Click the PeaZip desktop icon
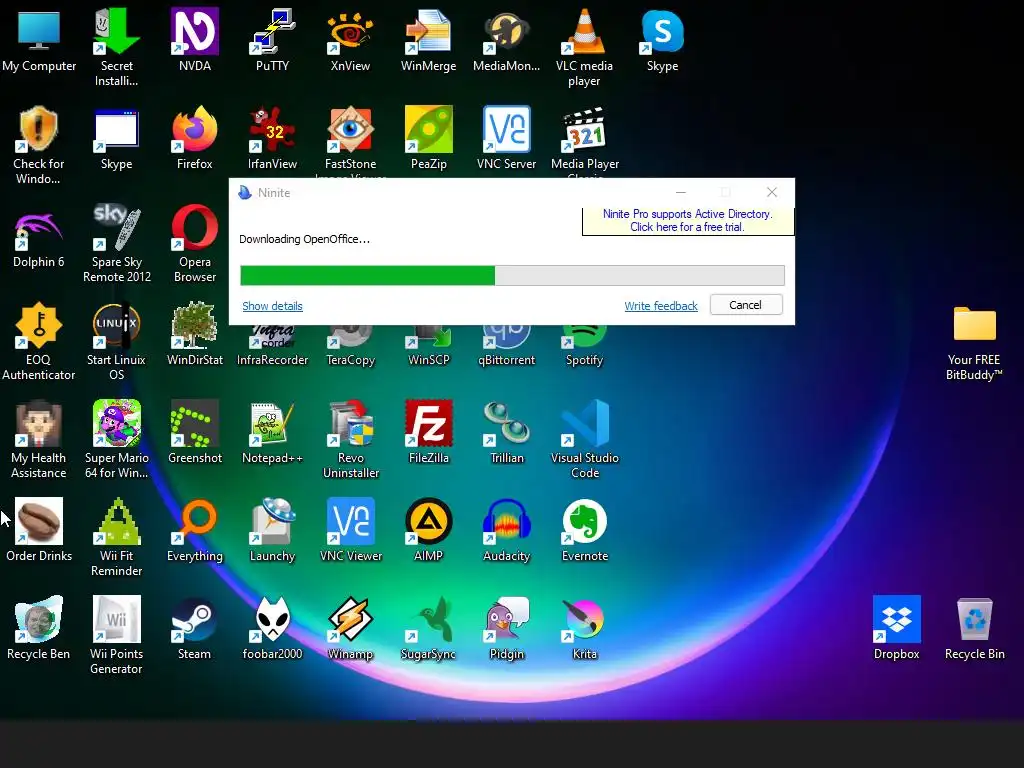1024x768 pixels. (428, 129)
